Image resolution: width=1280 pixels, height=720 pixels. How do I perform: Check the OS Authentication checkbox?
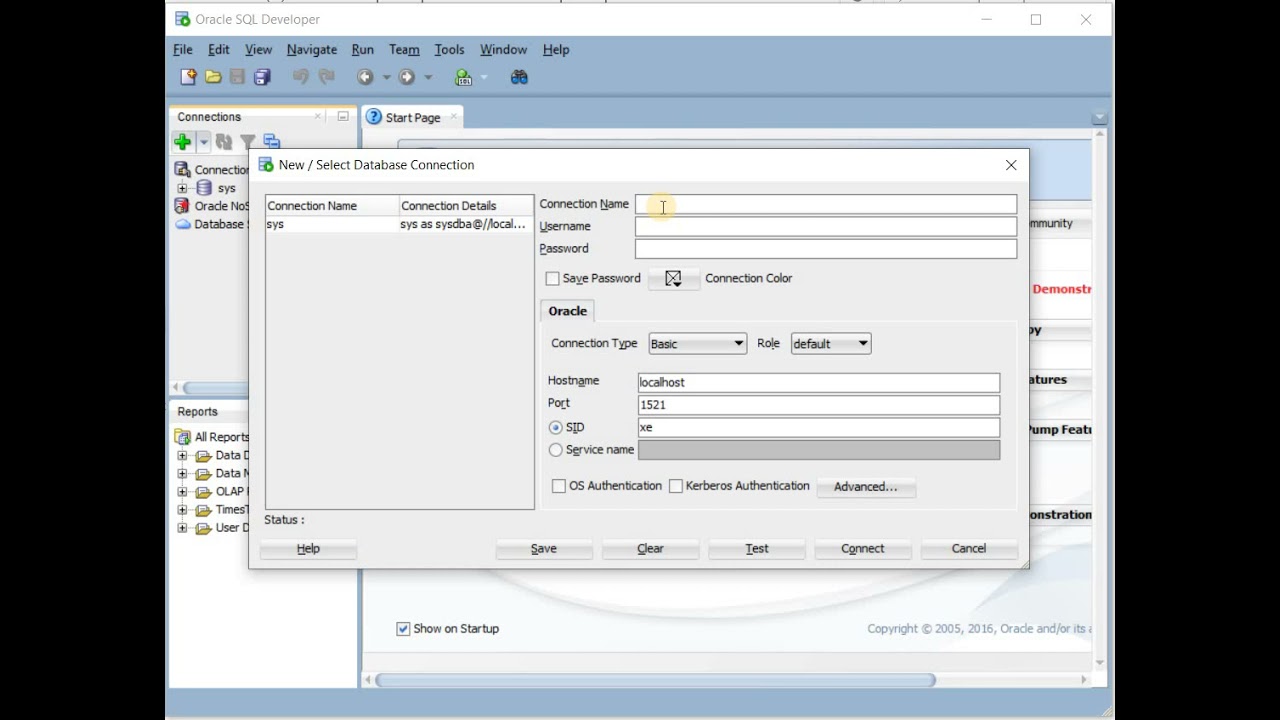pyautogui.click(x=559, y=486)
